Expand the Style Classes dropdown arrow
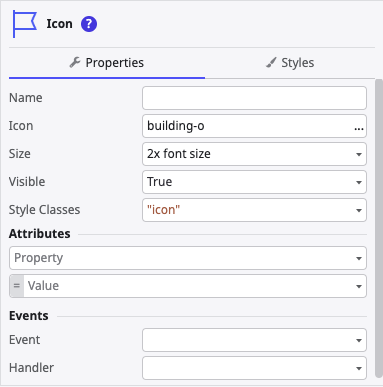383x387 pixels. pos(359,210)
